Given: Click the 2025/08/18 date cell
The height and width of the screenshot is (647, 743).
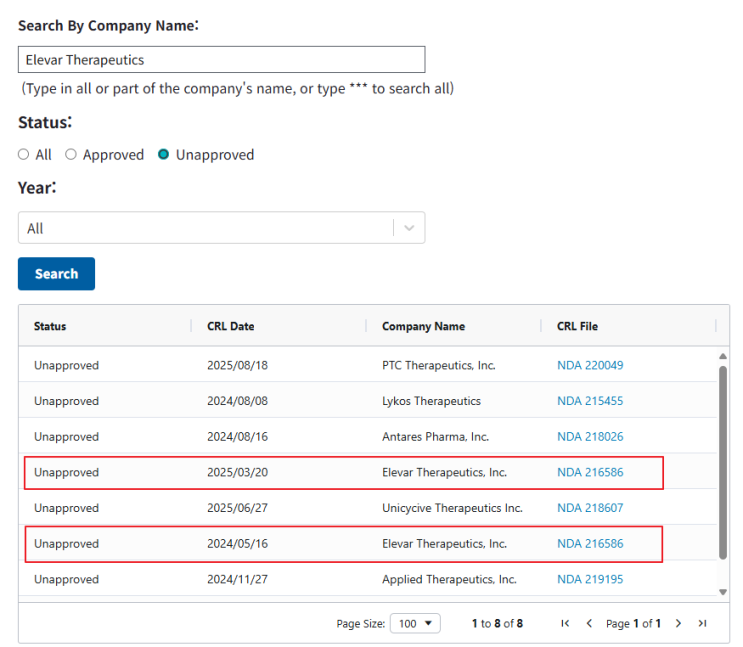Looking at the screenshot, I should coord(237,365).
